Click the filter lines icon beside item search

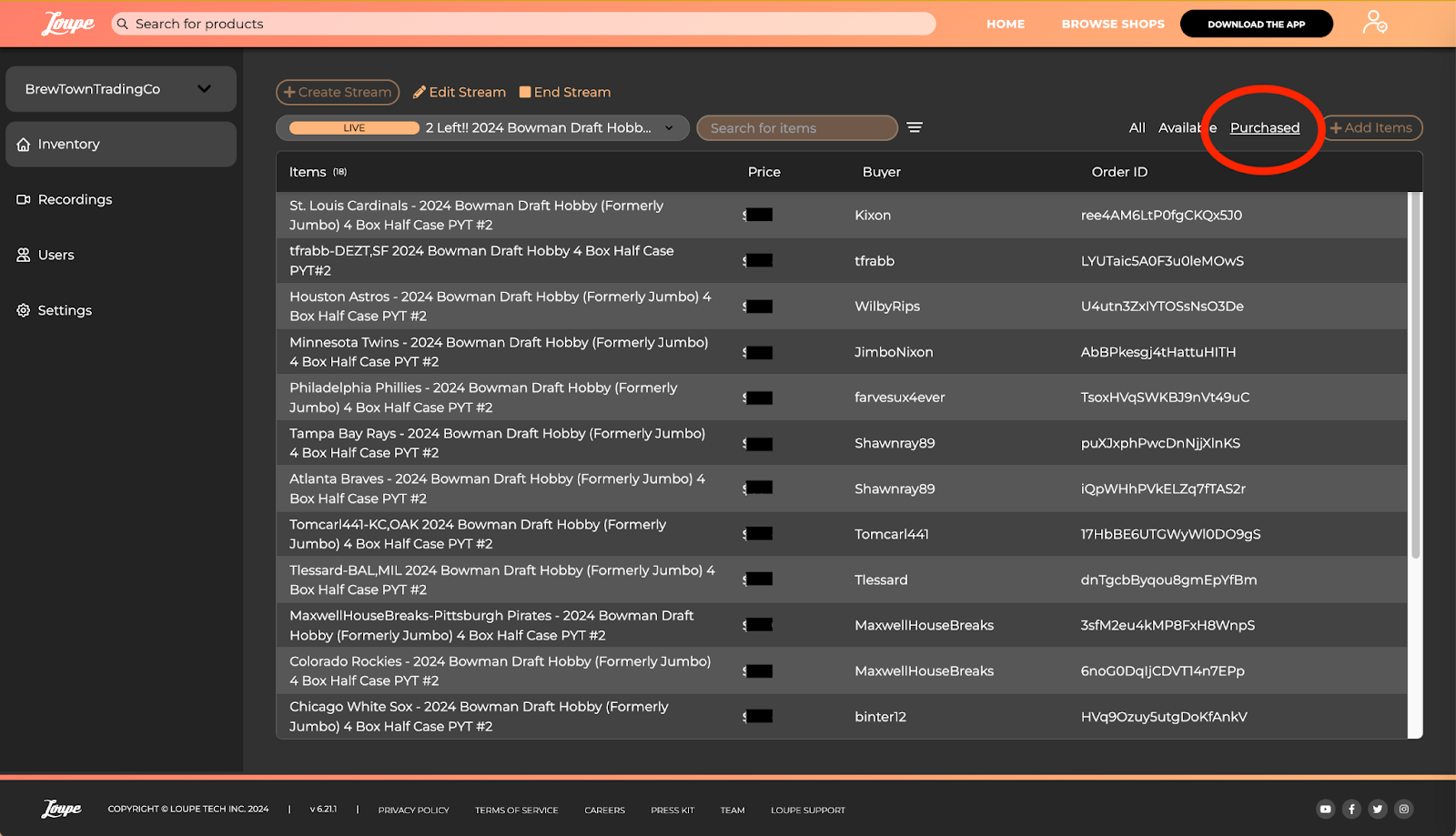pos(915,127)
